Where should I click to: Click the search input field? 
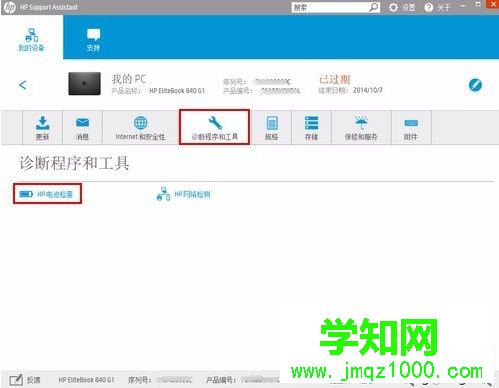coord(330,7)
